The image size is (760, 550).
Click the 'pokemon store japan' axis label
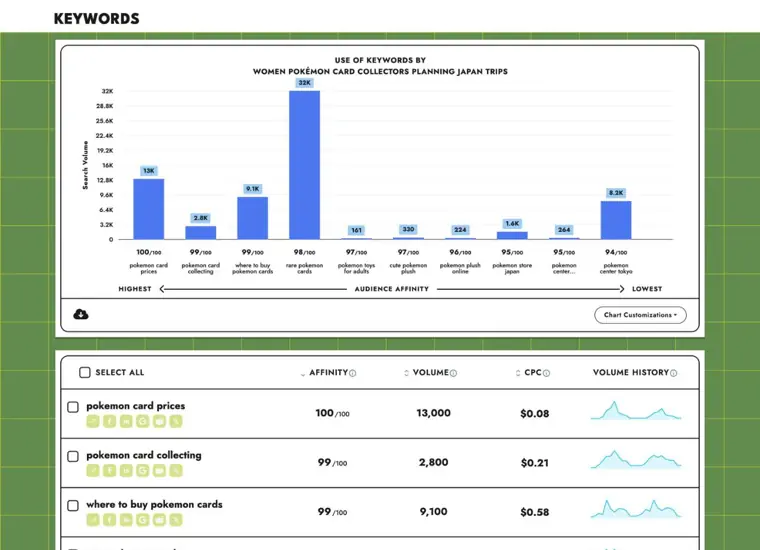coord(512,268)
